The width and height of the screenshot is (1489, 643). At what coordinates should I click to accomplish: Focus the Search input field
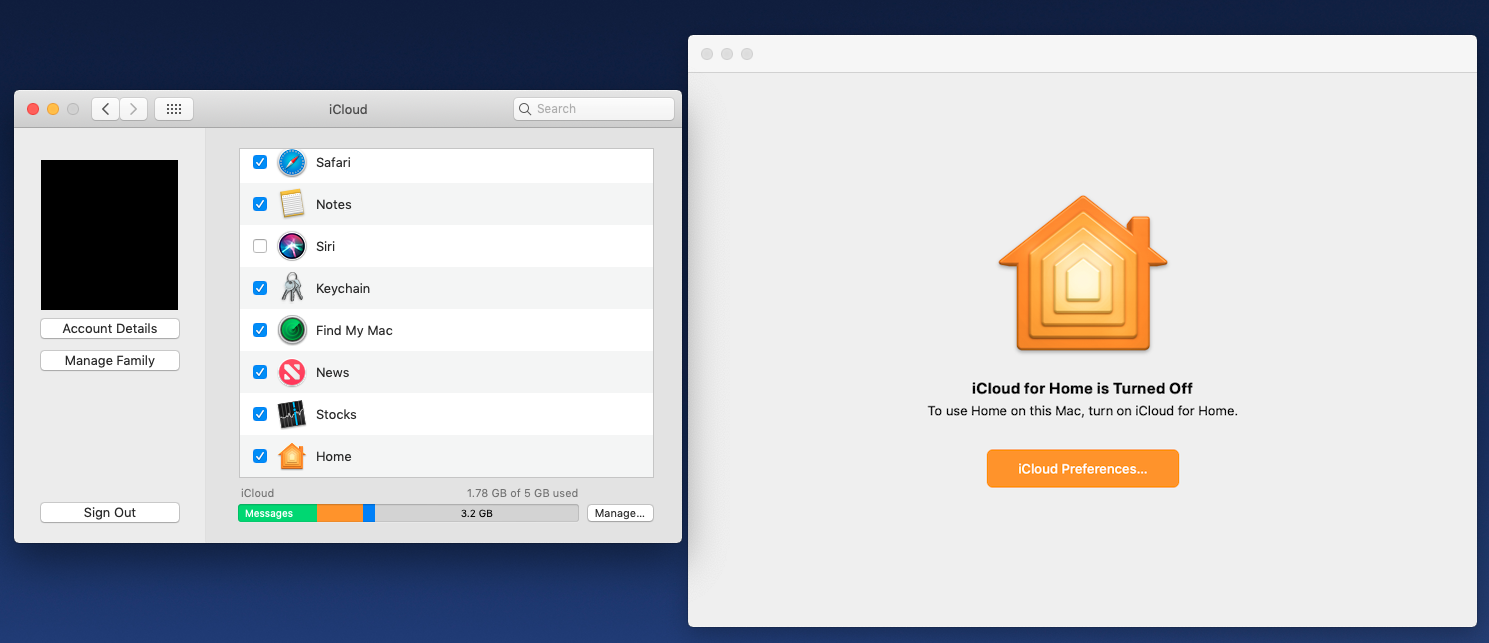[x=594, y=109]
